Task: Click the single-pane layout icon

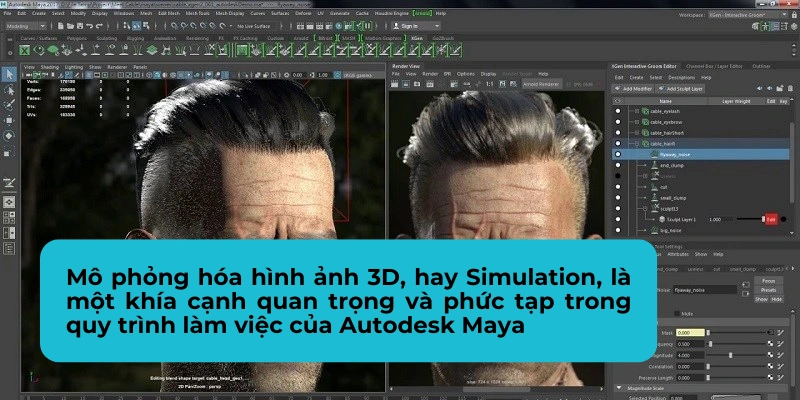Action: [x=9, y=203]
